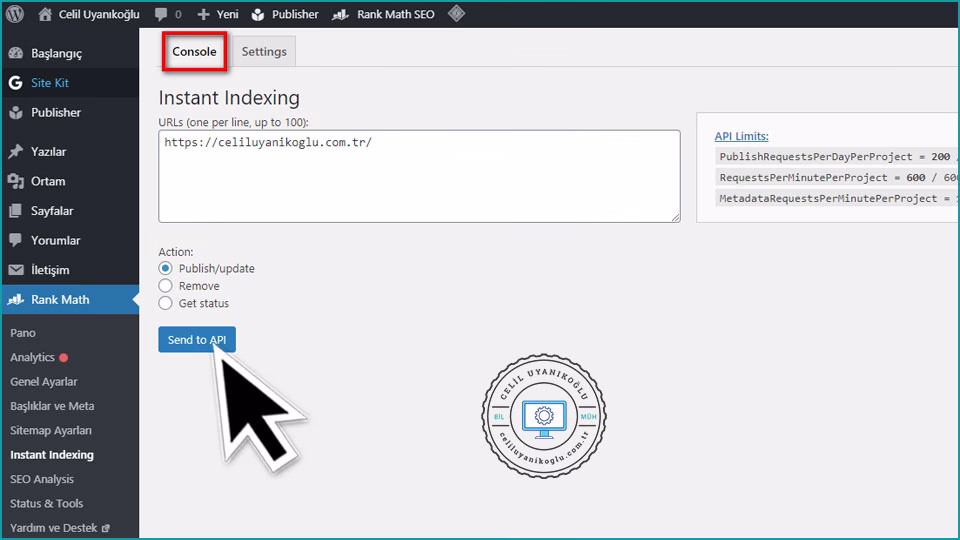
Task: Click inside the URLs text area
Action: [419, 176]
